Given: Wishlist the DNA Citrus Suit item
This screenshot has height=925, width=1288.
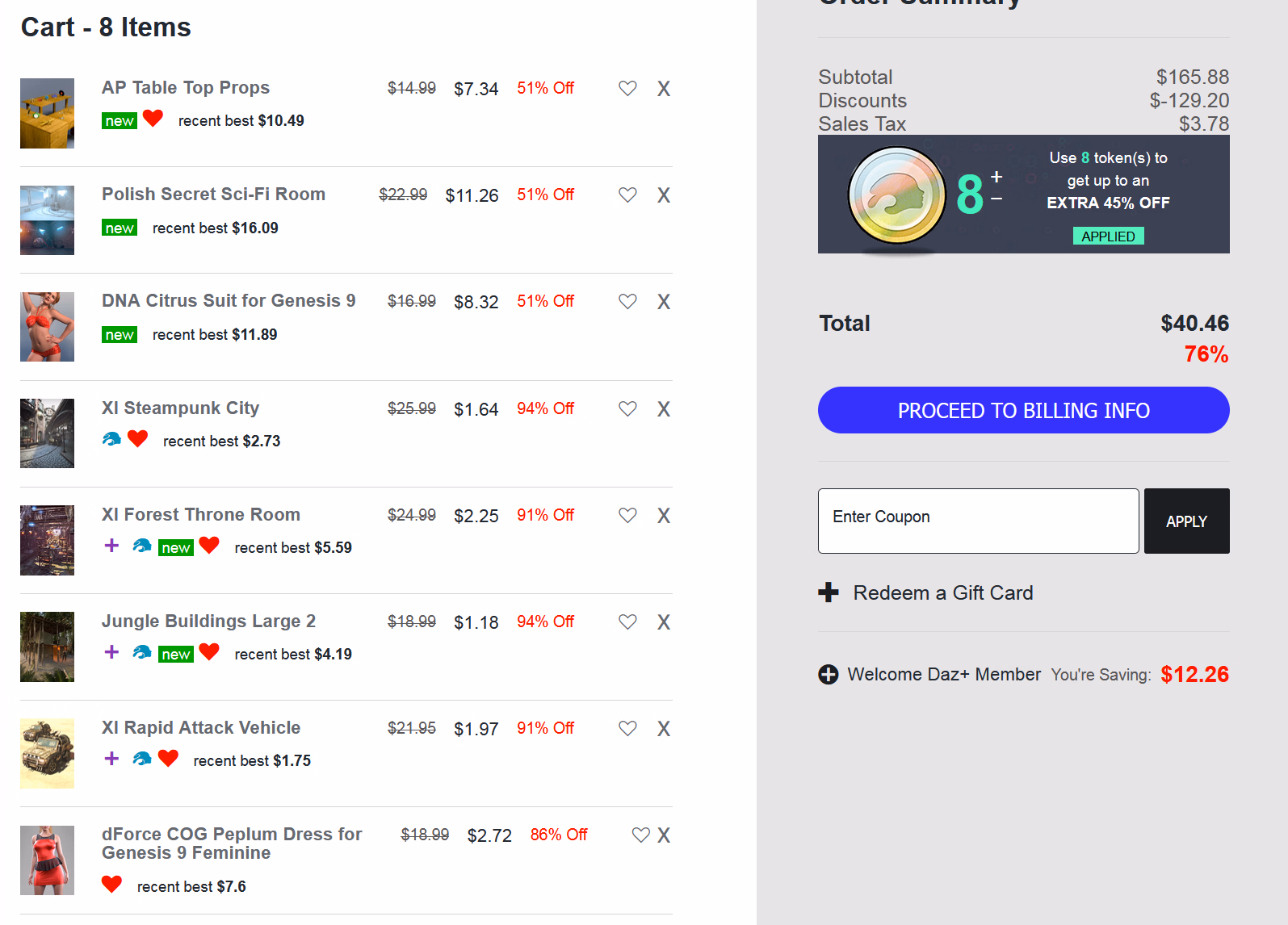Looking at the screenshot, I should [627, 302].
